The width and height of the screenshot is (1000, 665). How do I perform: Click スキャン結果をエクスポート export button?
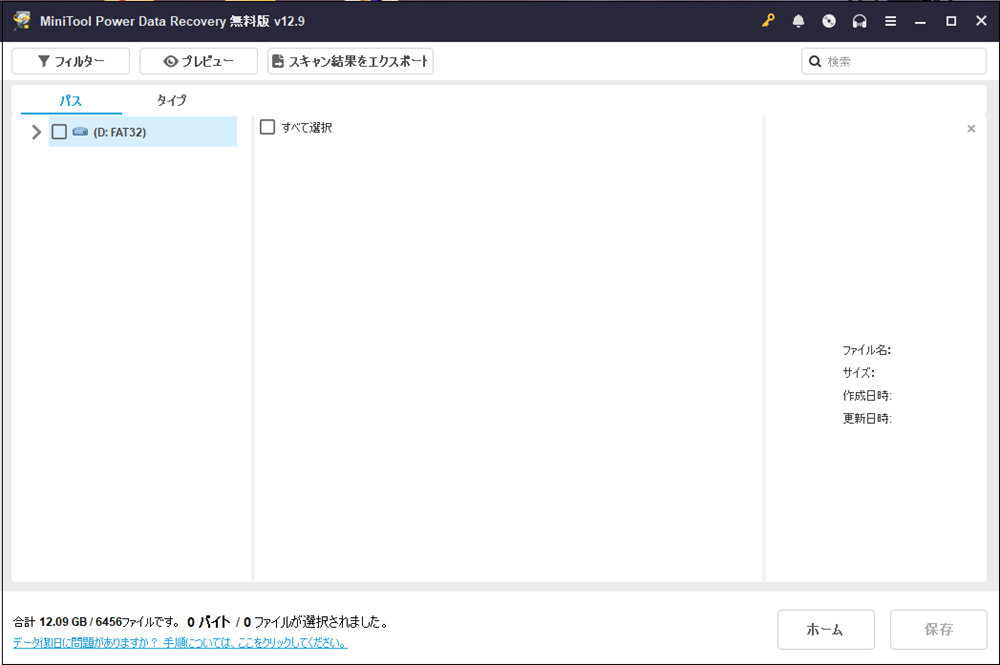pos(350,61)
